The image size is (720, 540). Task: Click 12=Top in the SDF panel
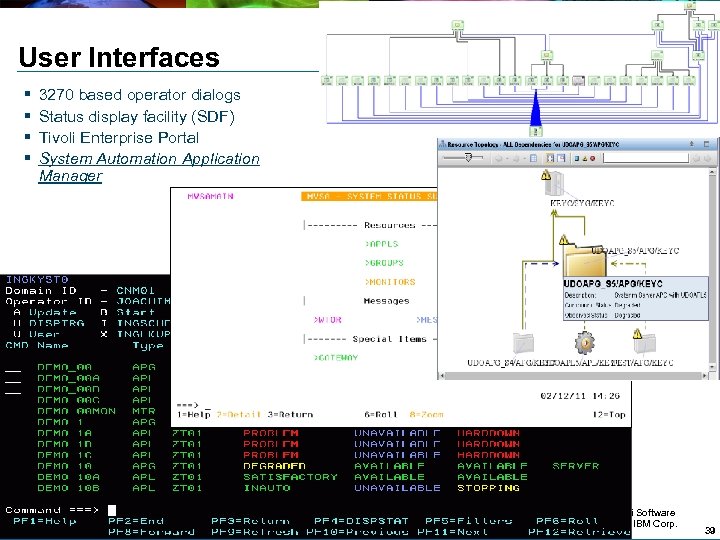pyautogui.click(x=609, y=414)
